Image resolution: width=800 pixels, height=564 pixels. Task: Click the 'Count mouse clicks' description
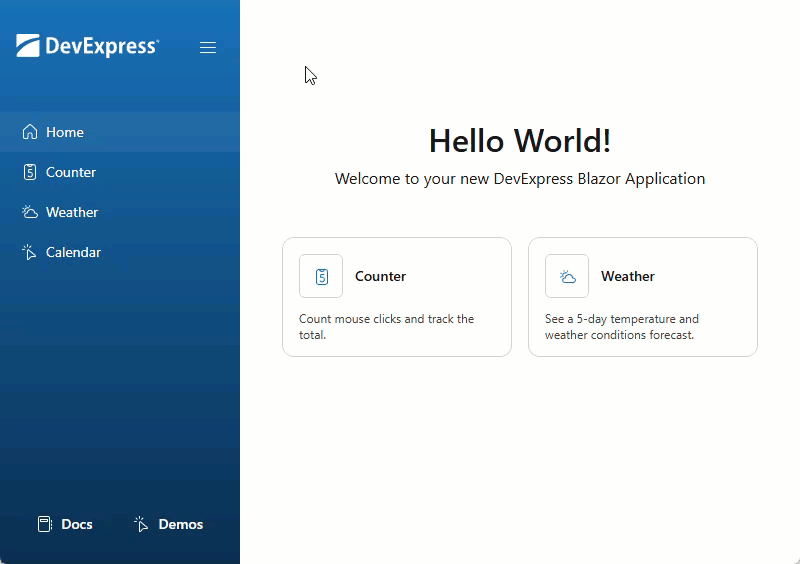(386, 327)
